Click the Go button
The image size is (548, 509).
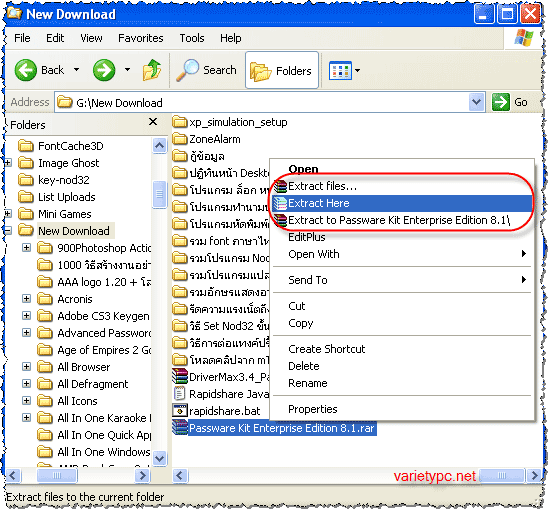pyautogui.click(x=510, y=102)
